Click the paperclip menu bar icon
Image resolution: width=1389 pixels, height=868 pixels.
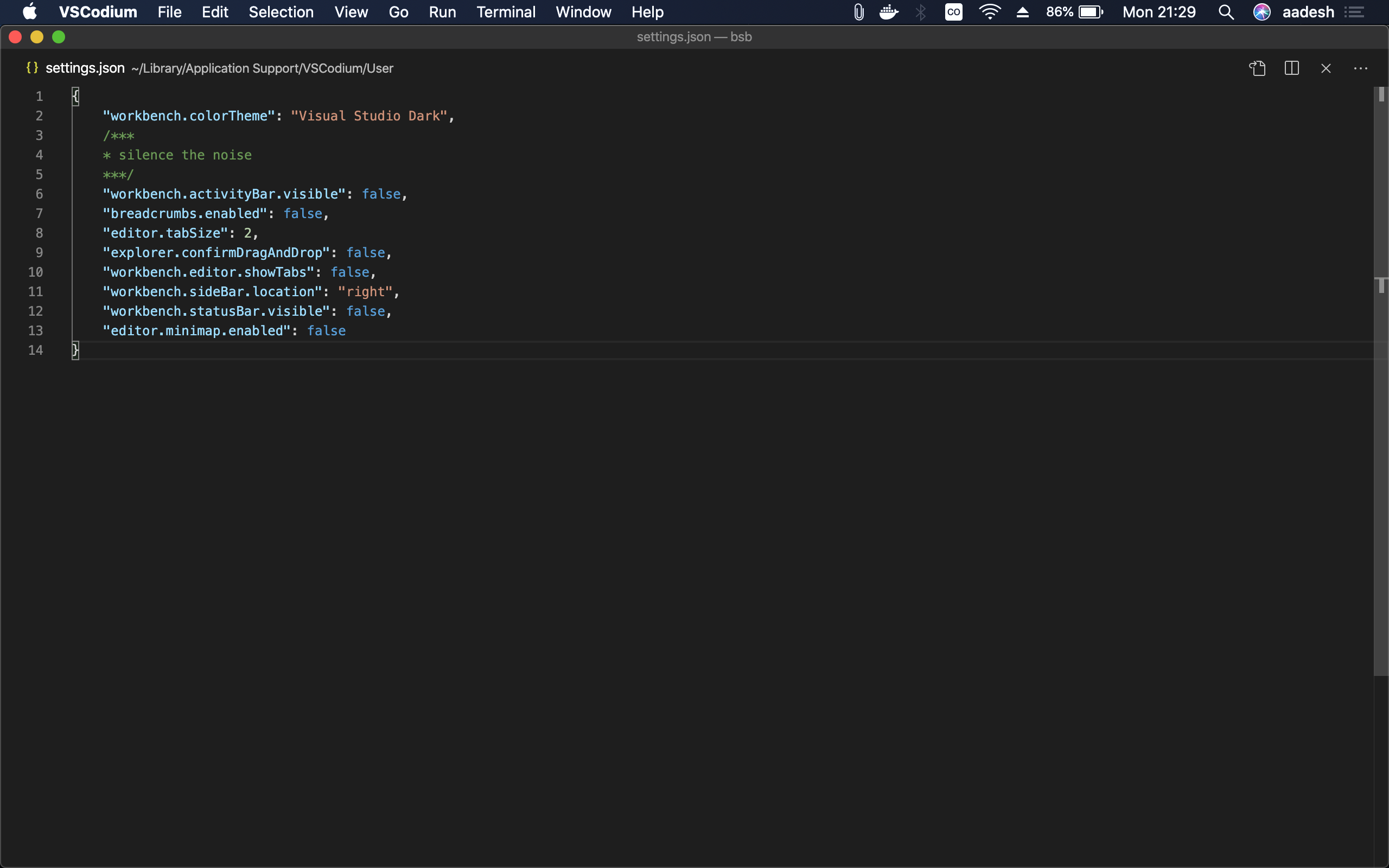tap(859, 12)
